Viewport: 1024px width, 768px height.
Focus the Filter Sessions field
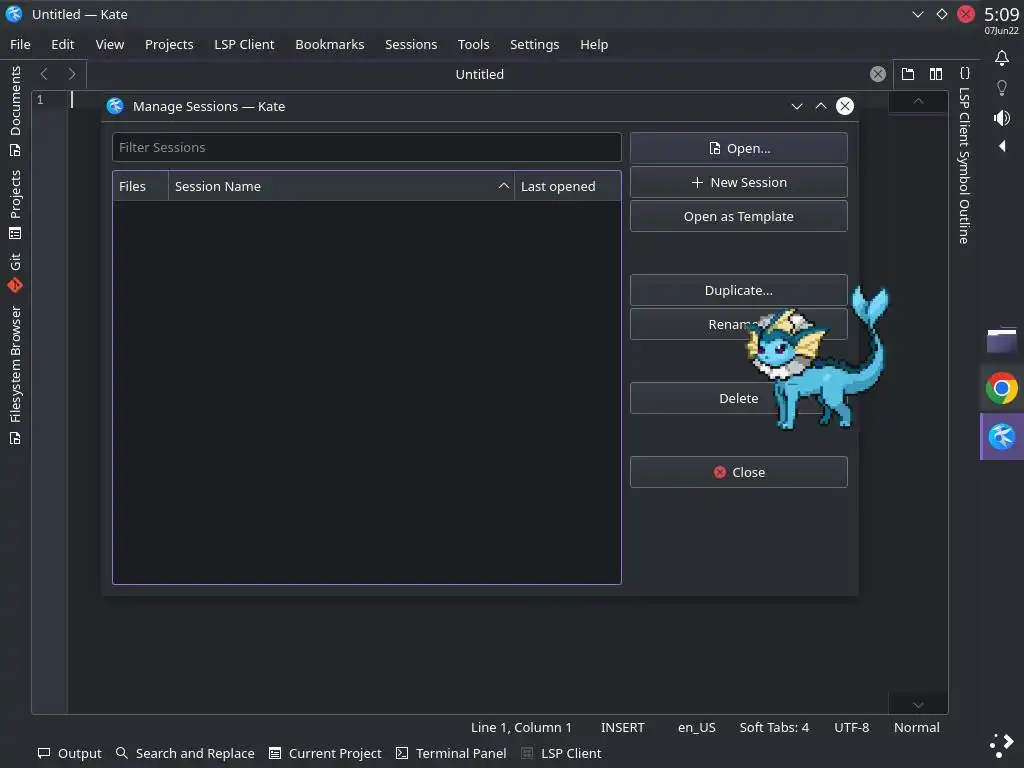pos(366,148)
